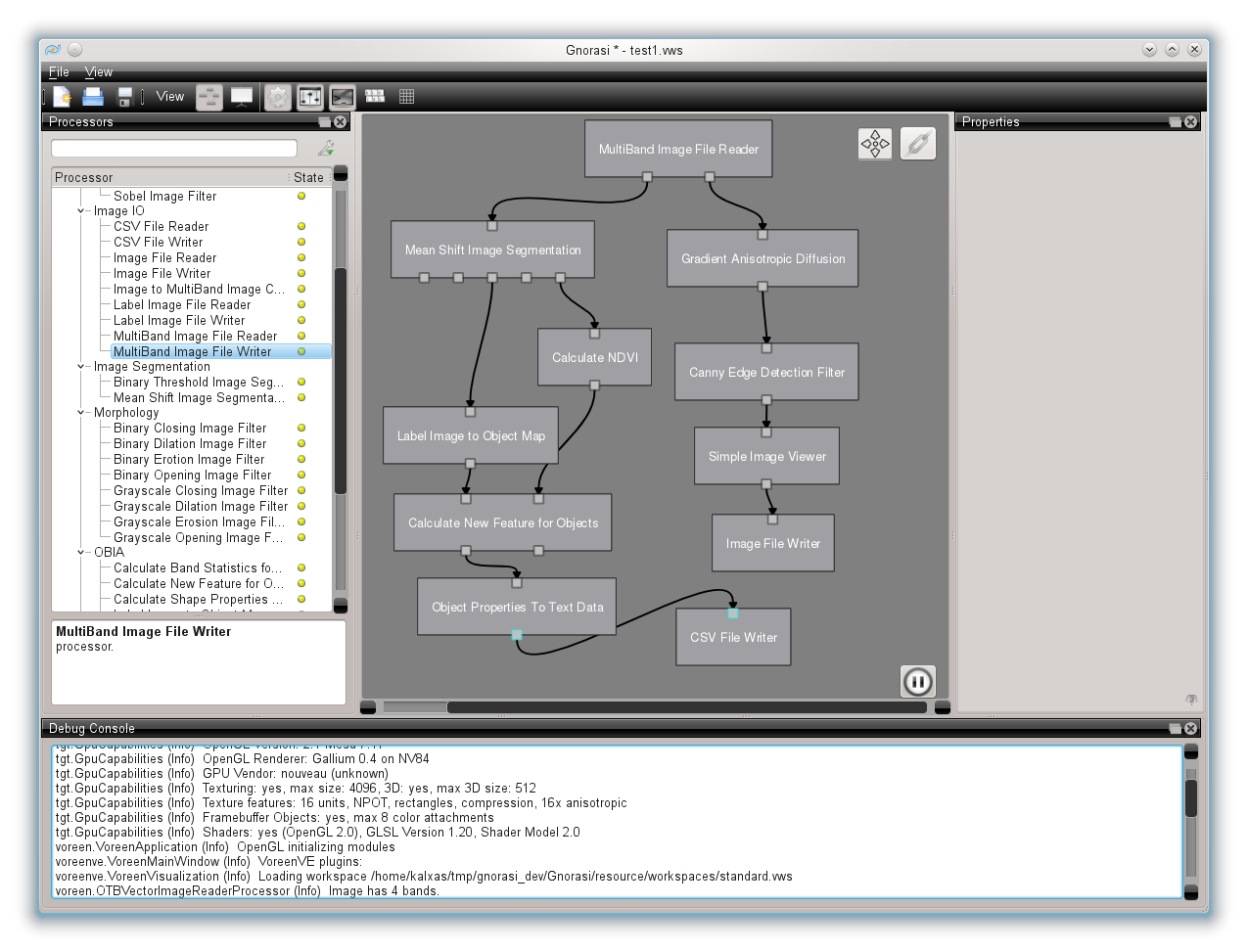Collapse the Morphology tree category
Image resolution: width=1248 pixels, height=952 pixels.
pos(82,413)
